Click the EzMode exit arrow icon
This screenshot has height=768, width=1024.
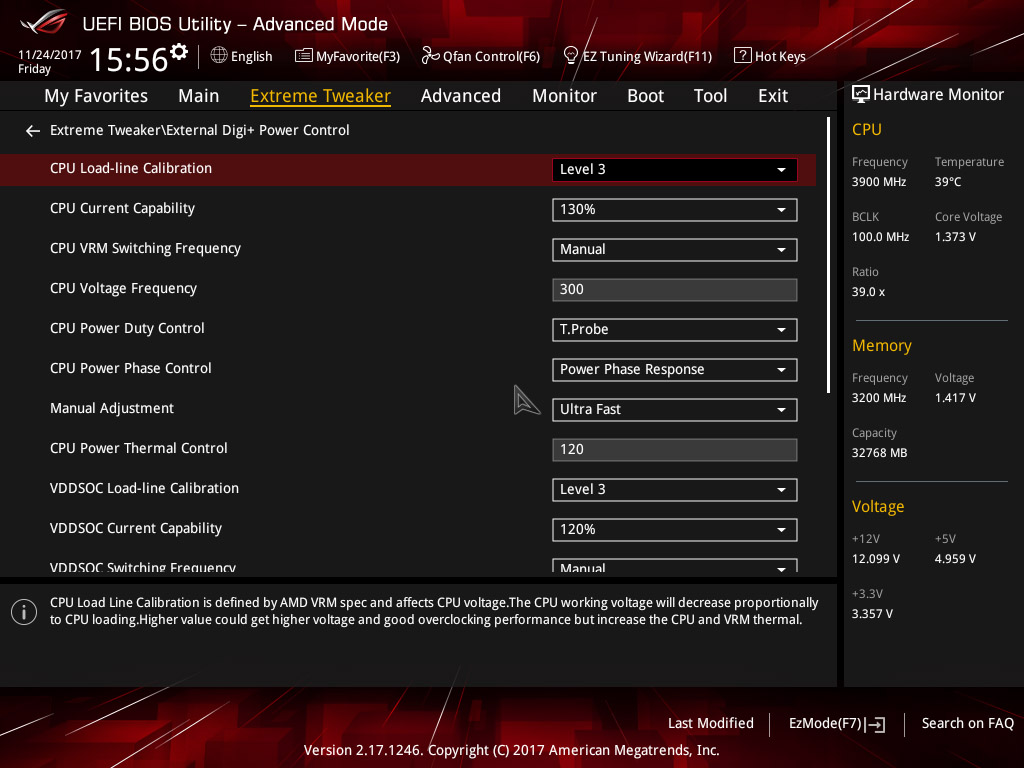click(x=876, y=724)
